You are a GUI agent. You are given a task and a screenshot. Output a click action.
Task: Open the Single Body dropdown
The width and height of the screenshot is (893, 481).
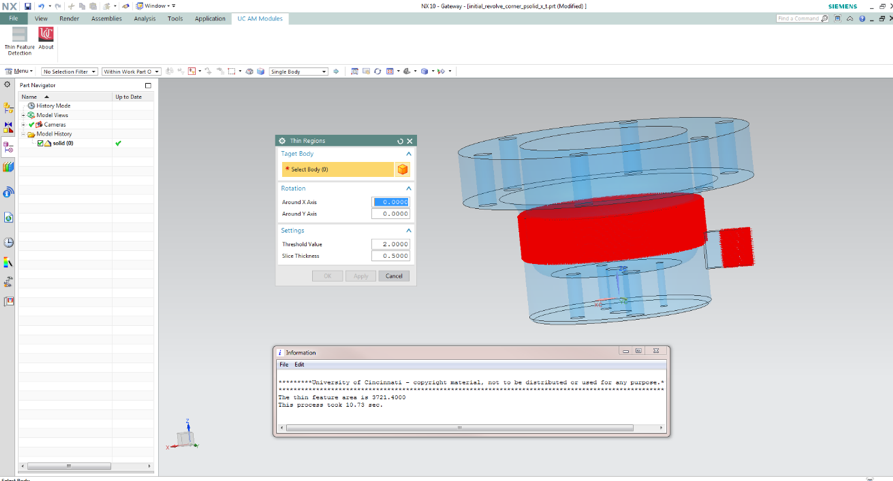(x=298, y=72)
